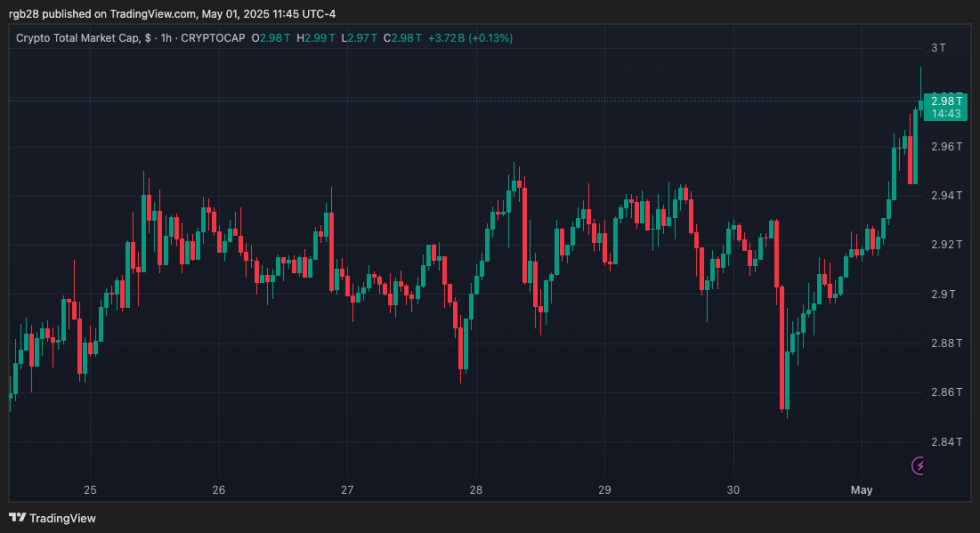This screenshot has height=533, width=980.
Task: Click the High value H2.99 T
Action: tap(316, 38)
